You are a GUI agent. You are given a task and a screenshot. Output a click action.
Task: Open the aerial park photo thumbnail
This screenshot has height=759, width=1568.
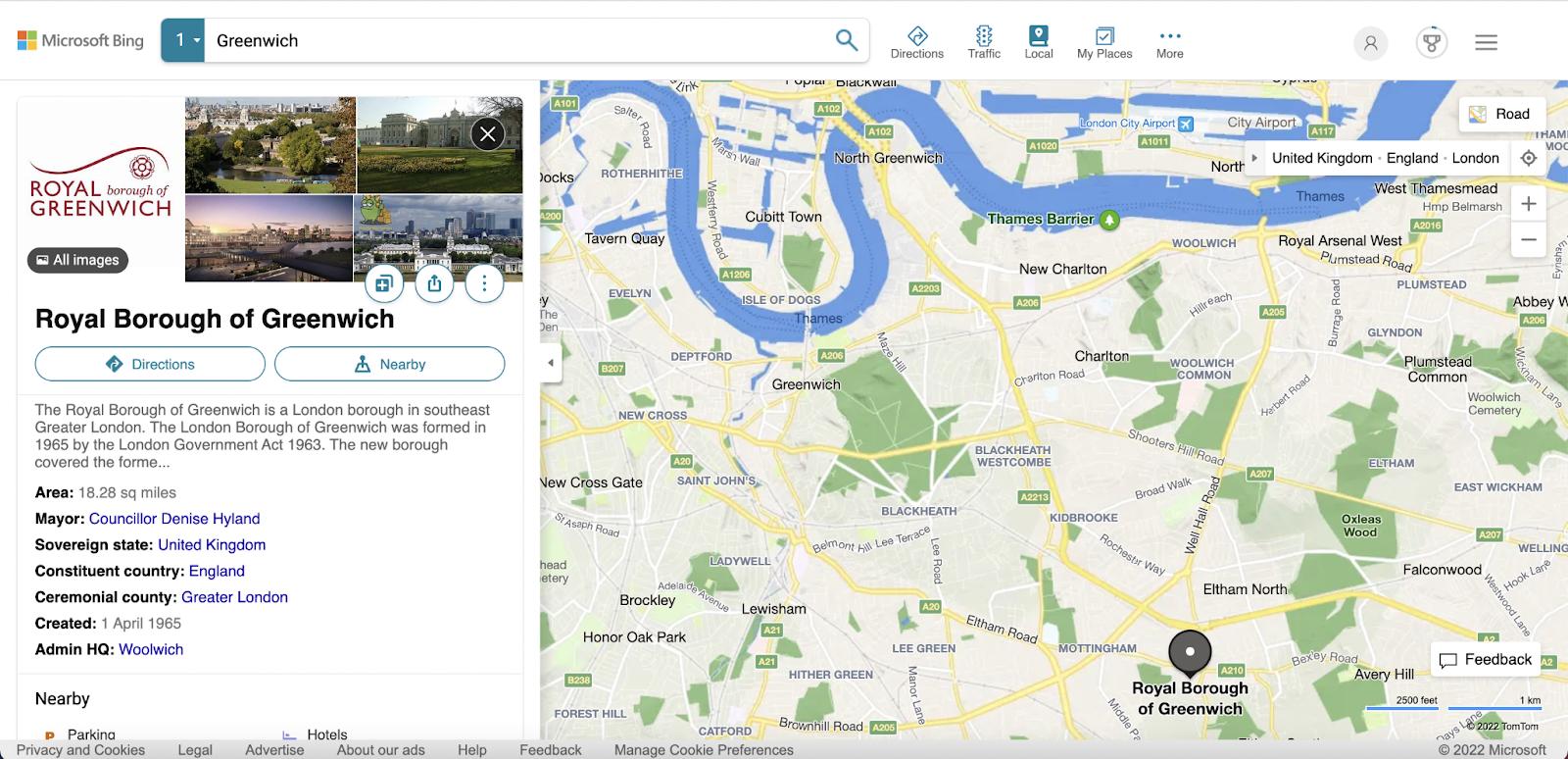point(270,145)
